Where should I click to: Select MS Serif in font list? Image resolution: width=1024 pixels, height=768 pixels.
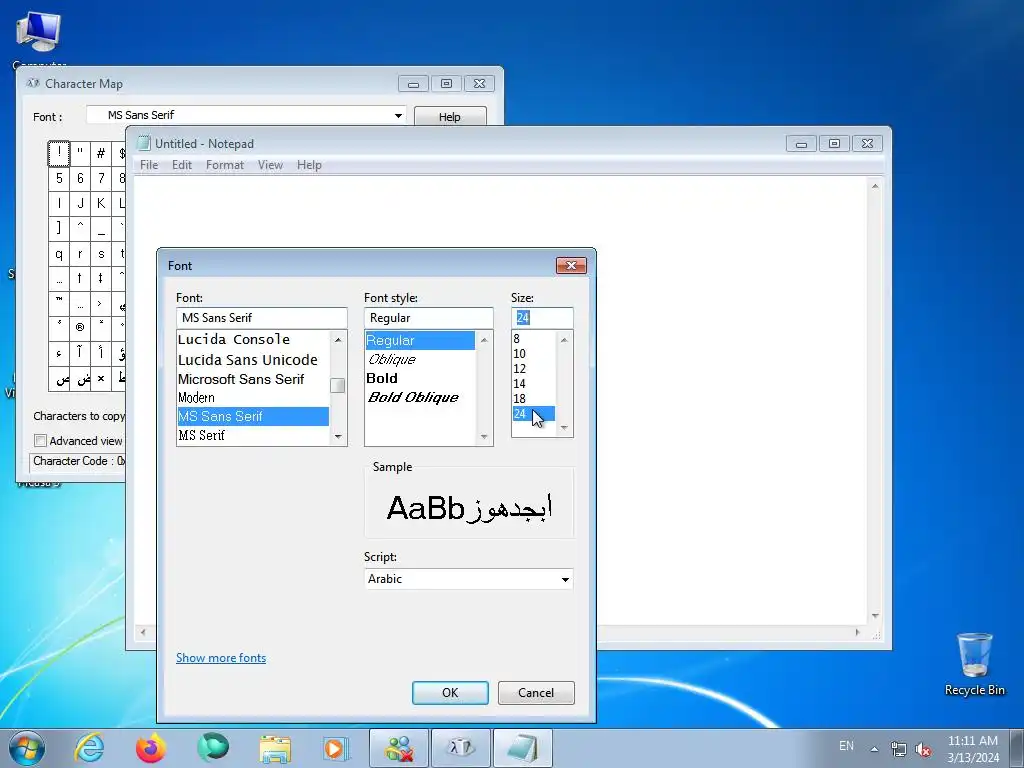253,435
